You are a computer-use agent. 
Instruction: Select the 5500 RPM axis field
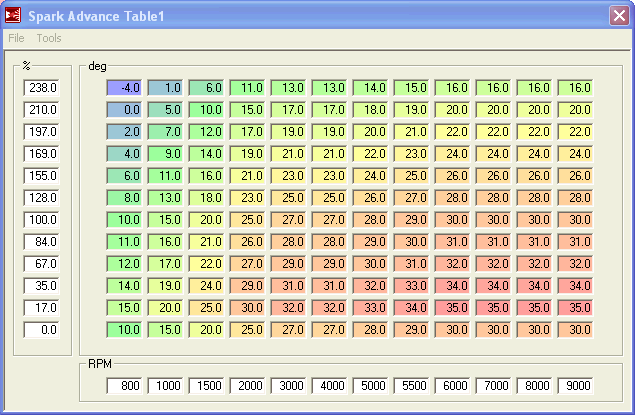click(x=412, y=386)
